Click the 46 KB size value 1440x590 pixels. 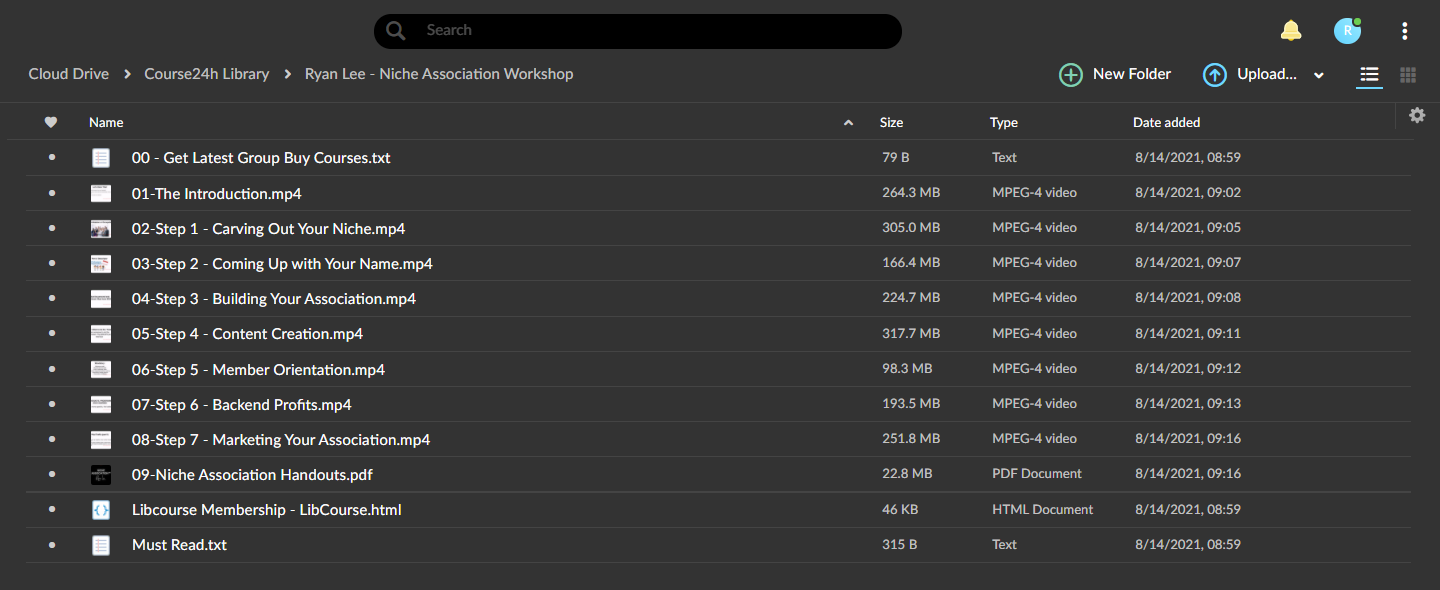pyautogui.click(x=899, y=509)
